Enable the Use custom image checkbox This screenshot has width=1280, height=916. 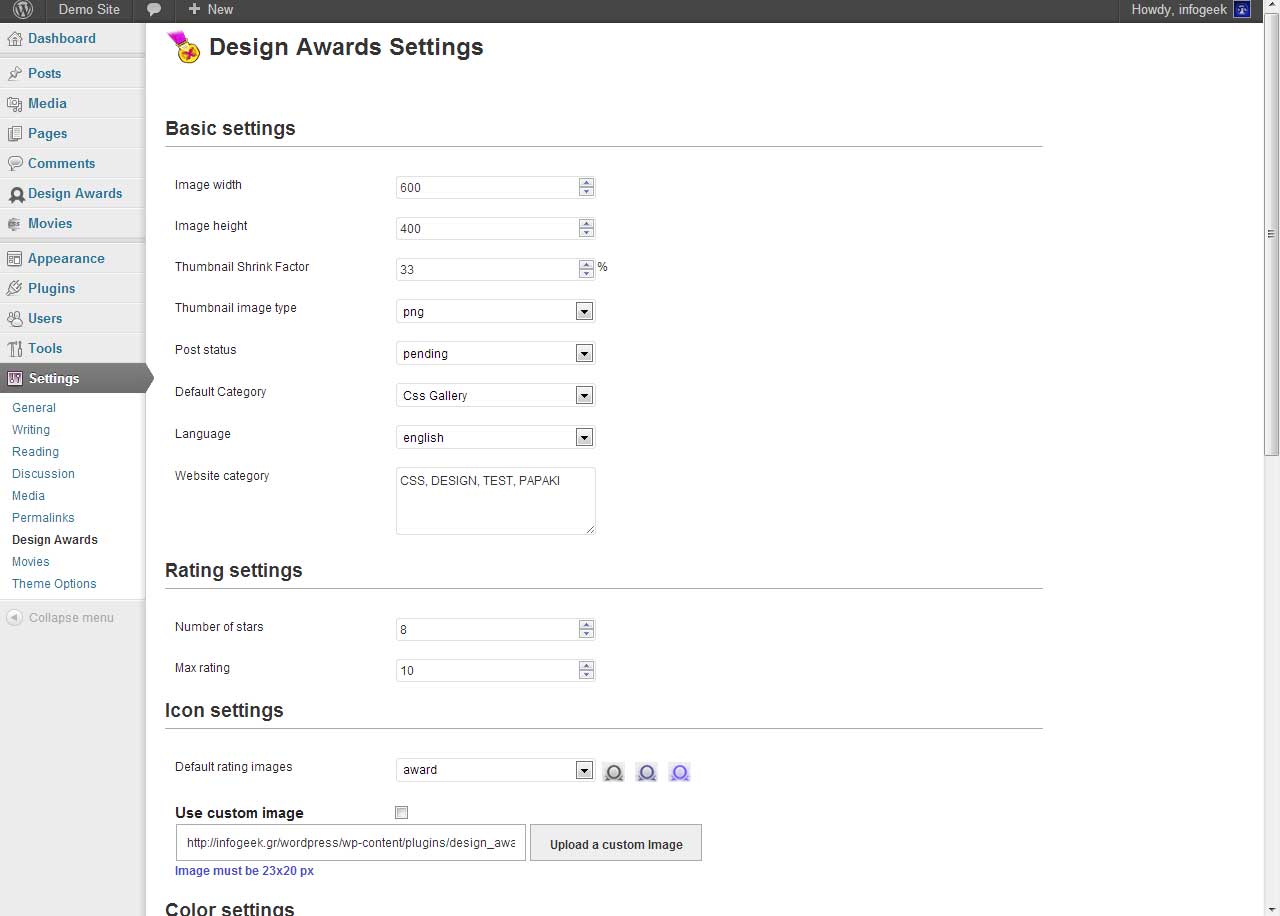(x=402, y=813)
